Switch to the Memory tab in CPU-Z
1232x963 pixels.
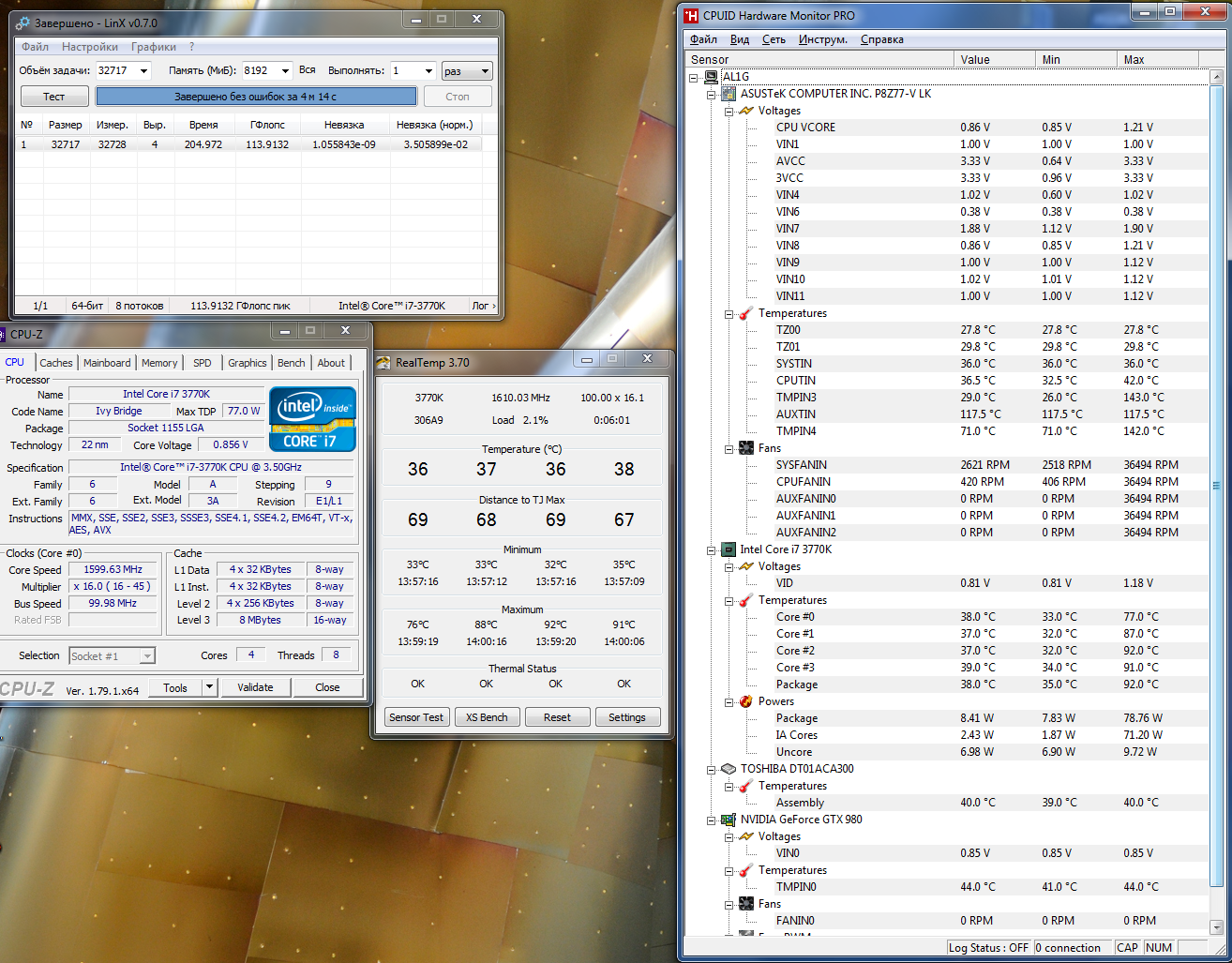coord(159,363)
